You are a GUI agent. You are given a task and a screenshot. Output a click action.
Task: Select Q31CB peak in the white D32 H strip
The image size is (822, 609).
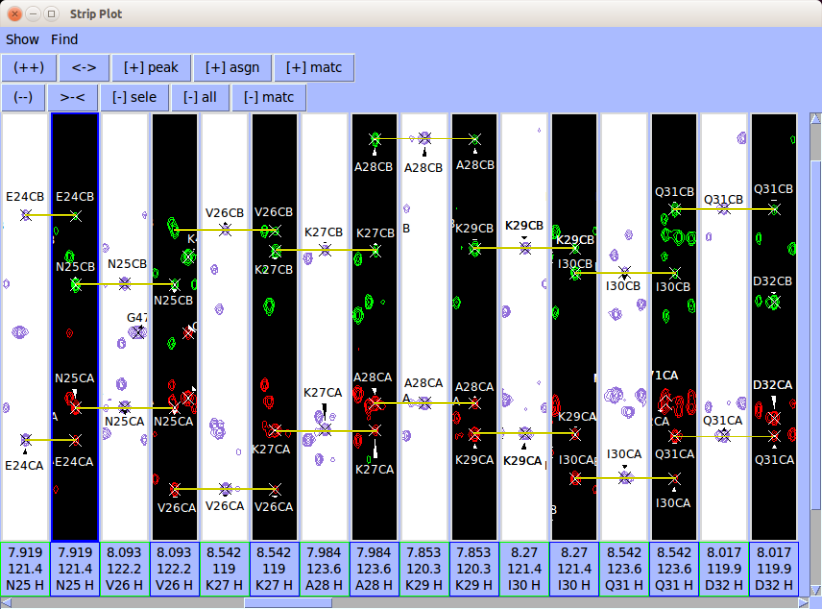click(724, 209)
